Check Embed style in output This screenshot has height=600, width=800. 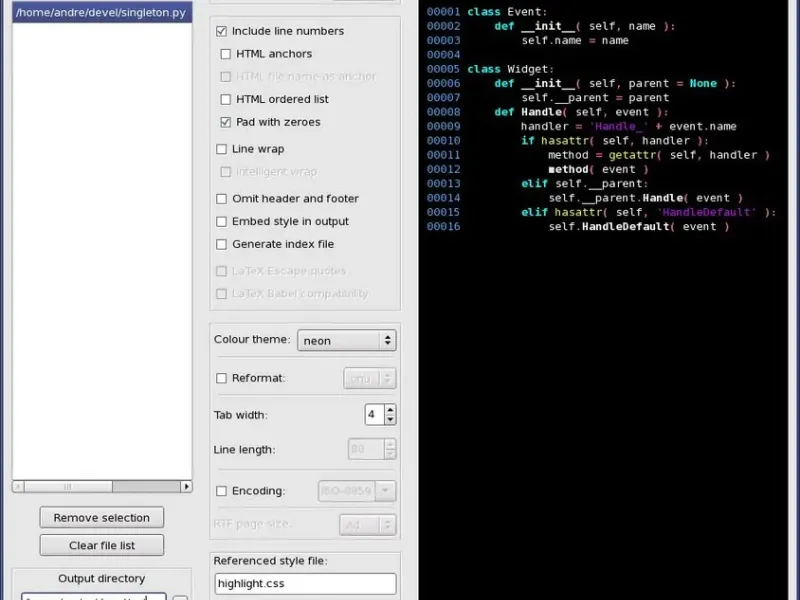pos(221,221)
